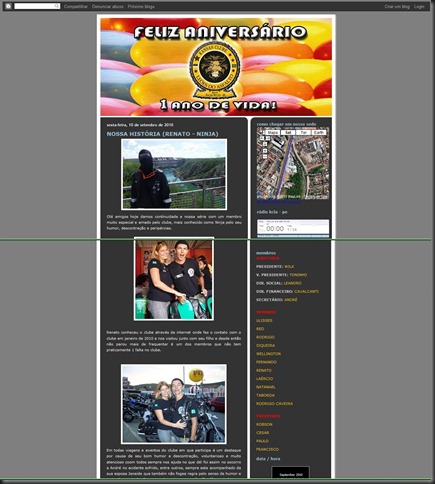Image resolution: width=435 pixels, height=484 pixels.
Task: Switch the map to Ter view
Action: (303, 132)
